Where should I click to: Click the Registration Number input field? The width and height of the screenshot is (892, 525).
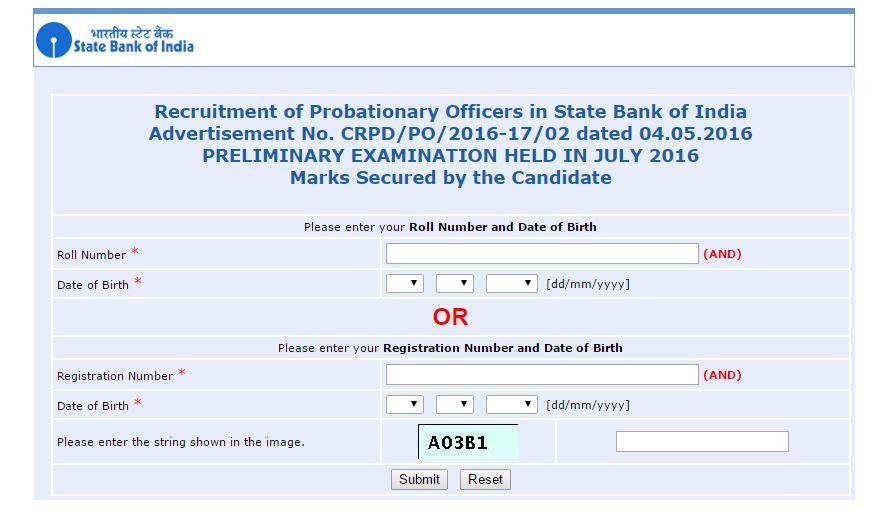(542, 374)
